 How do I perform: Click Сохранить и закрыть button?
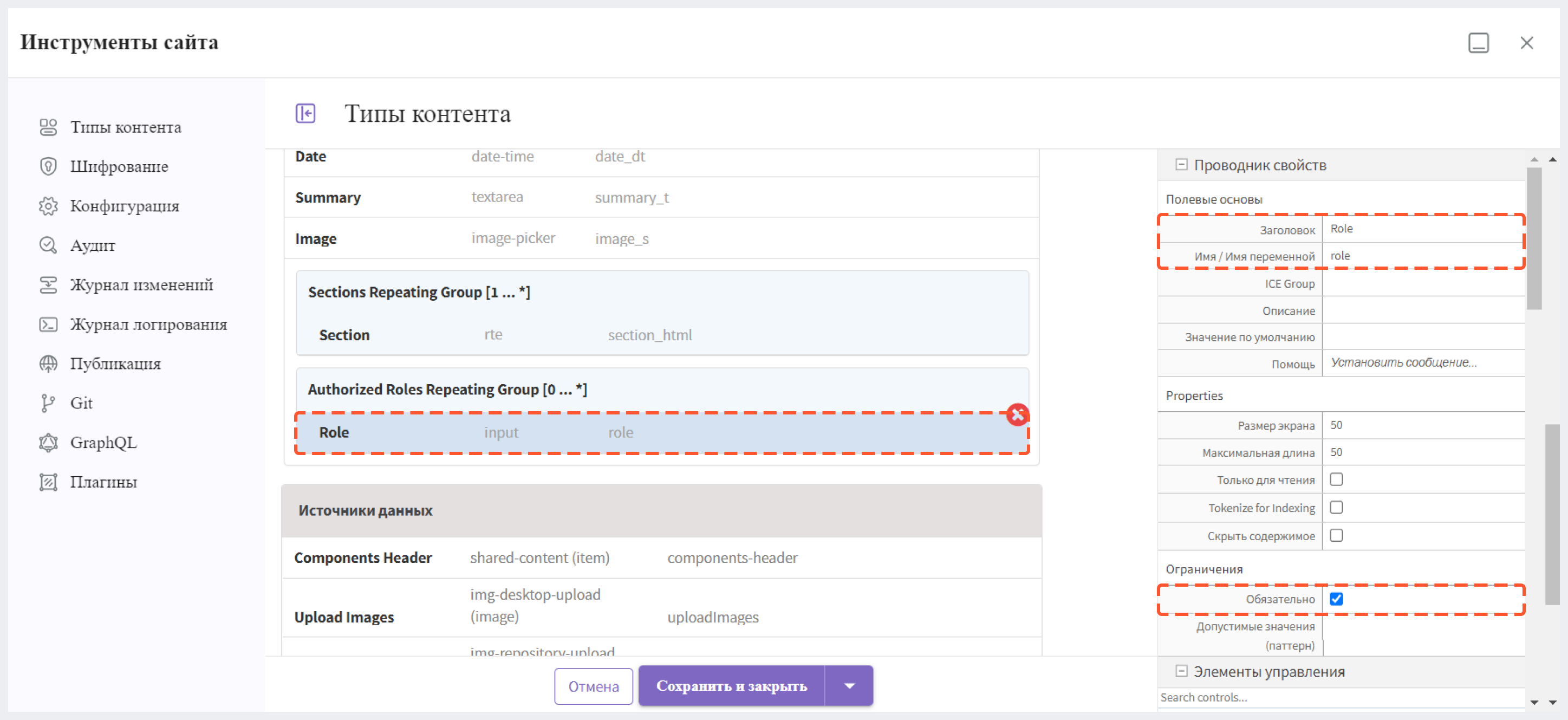[x=731, y=686]
